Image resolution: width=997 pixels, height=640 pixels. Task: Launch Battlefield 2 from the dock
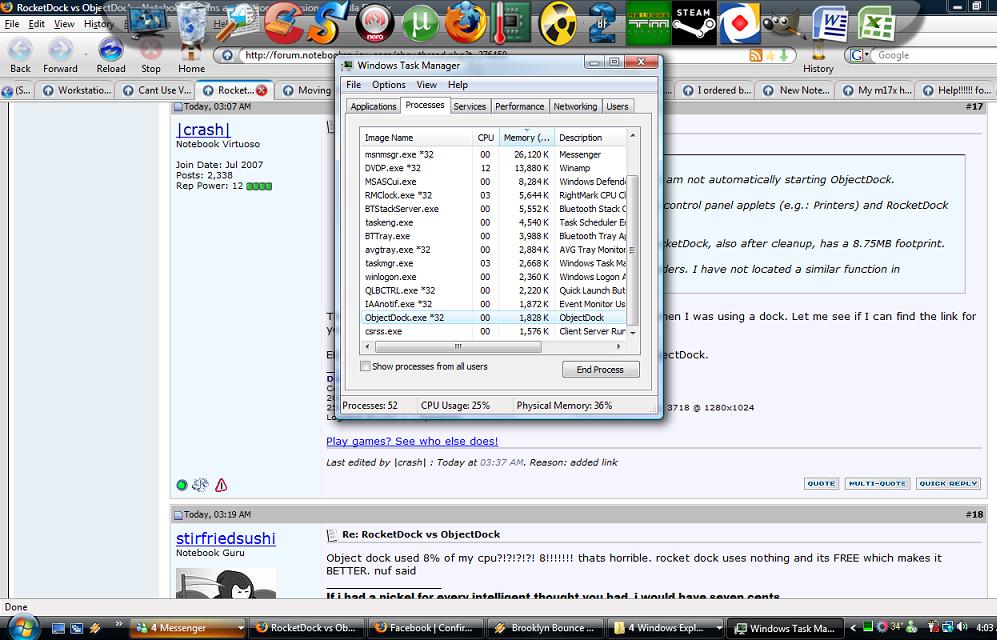pyautogui.click(x=601, y=24)
